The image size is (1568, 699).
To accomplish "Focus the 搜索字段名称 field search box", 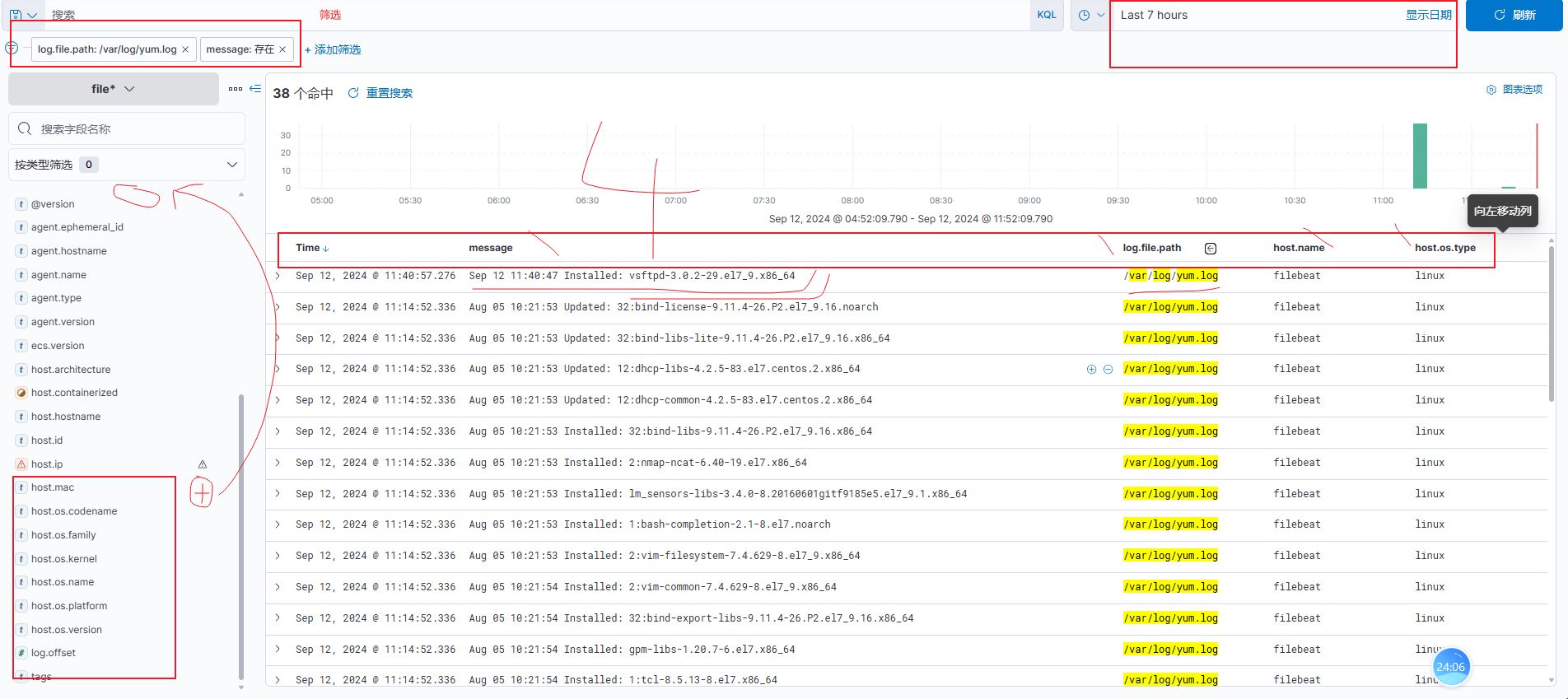I will click(127, 129).
